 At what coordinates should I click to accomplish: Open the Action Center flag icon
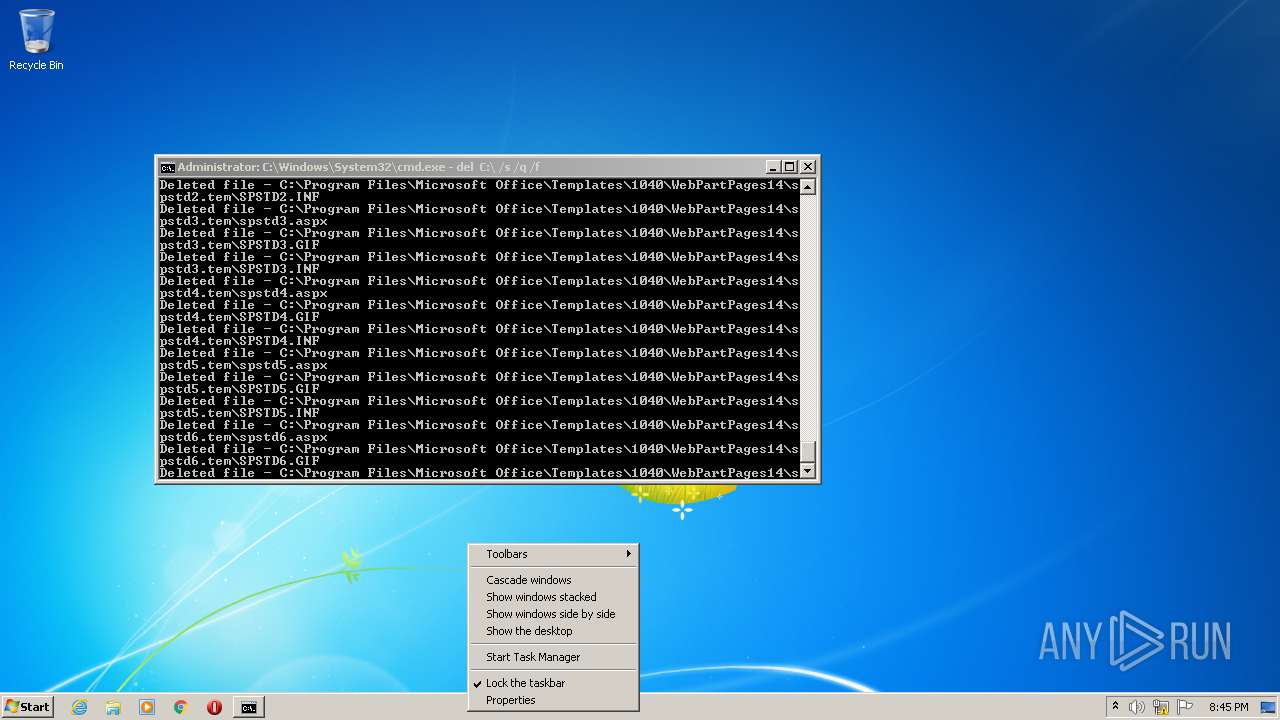1185,707
